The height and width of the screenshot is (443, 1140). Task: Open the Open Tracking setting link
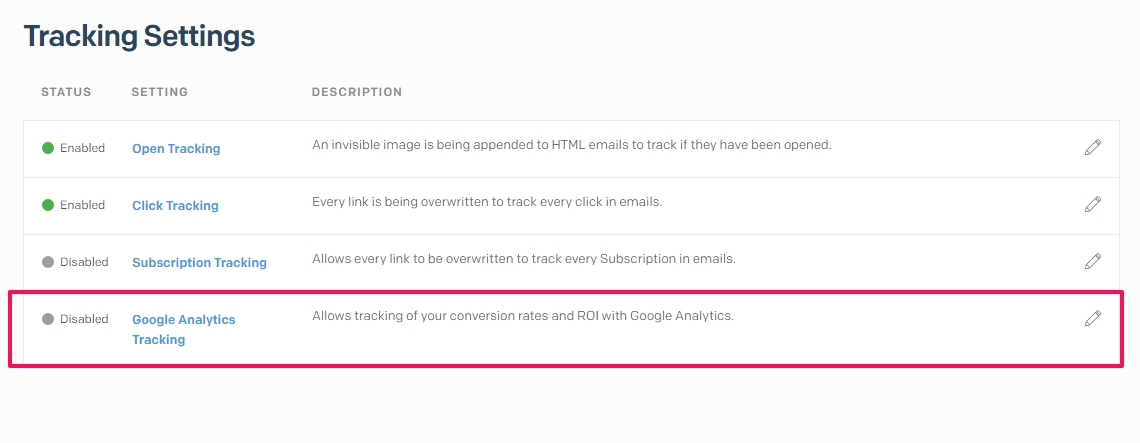176,148
